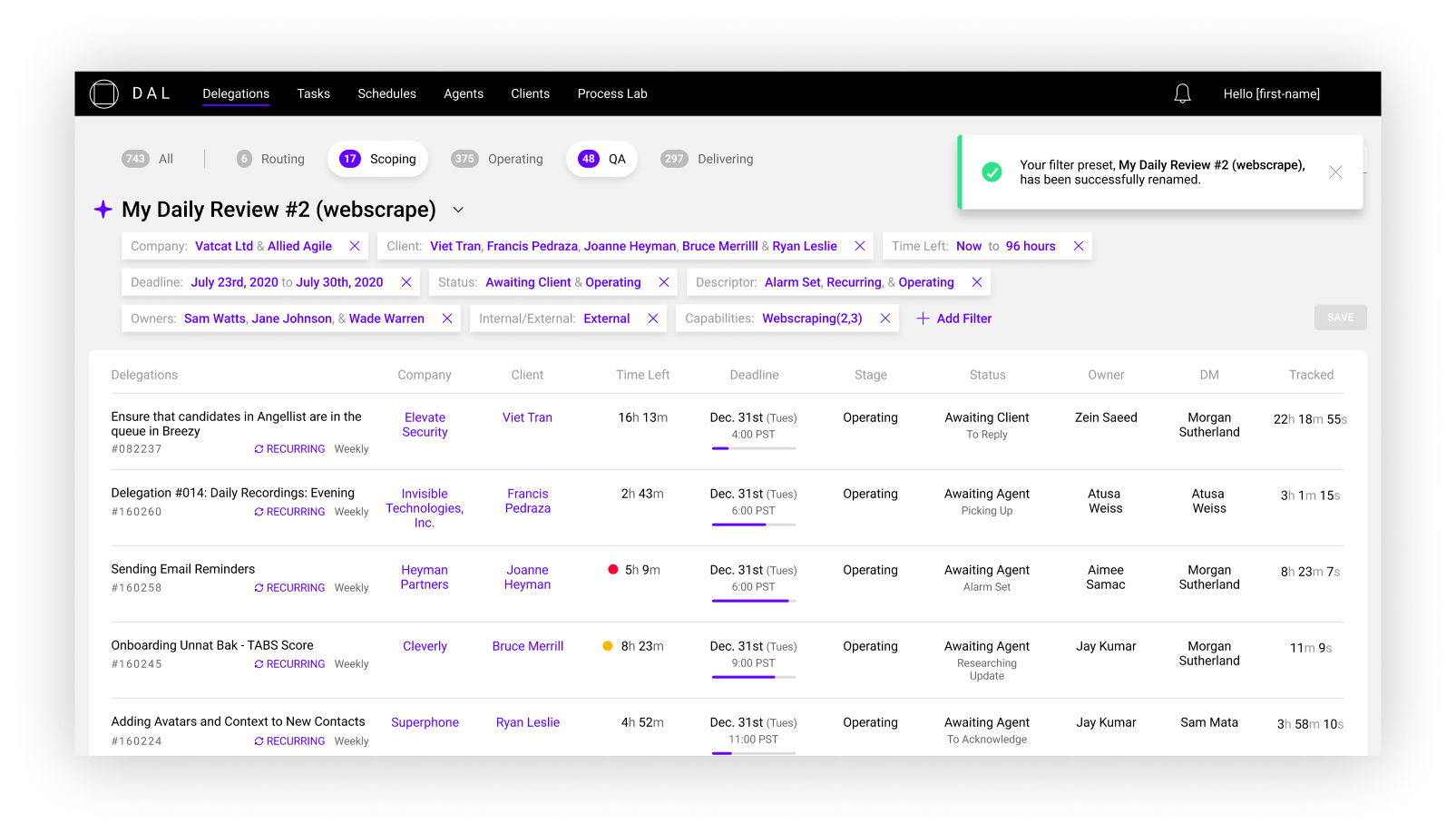Open Heyman Partners company link
Image resolution: width=1456 pixels, height=834 pixels.
point(425,577)
